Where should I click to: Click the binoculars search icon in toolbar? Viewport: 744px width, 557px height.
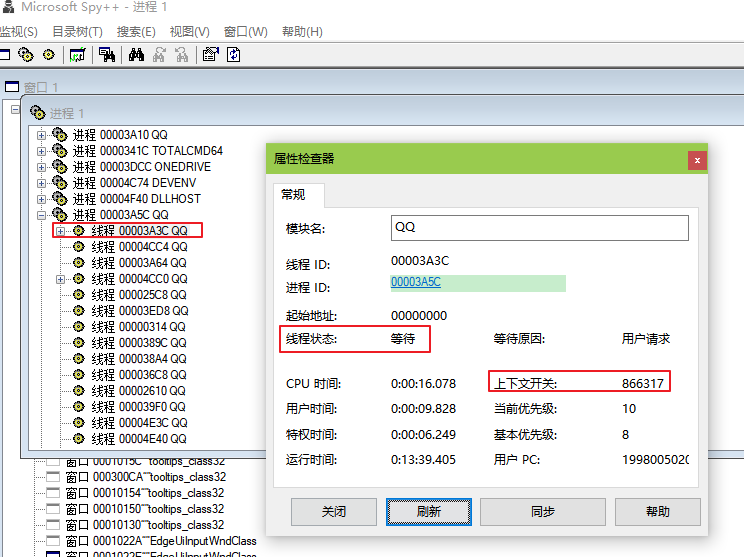click(137, 55)
